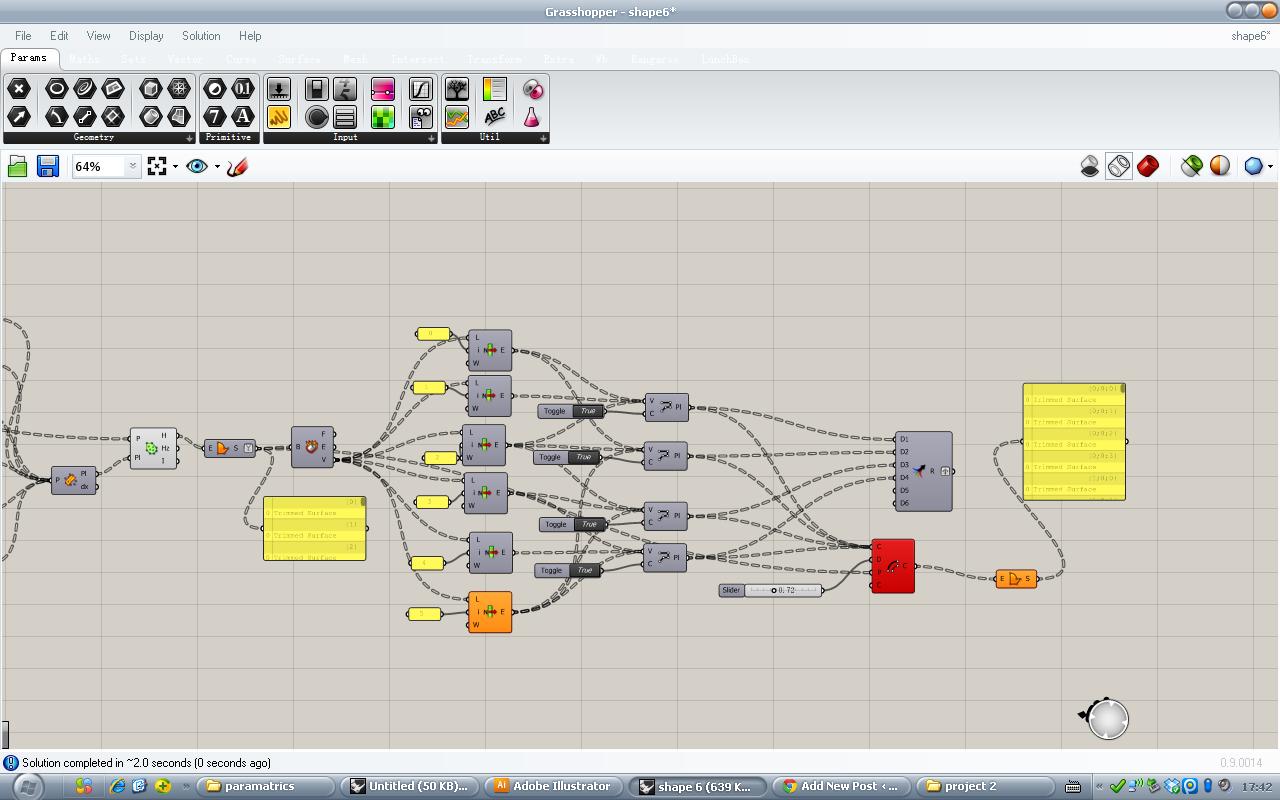Open the Solution menu
The width and height of the screenshot is (1280, 800).
(200, 36)
